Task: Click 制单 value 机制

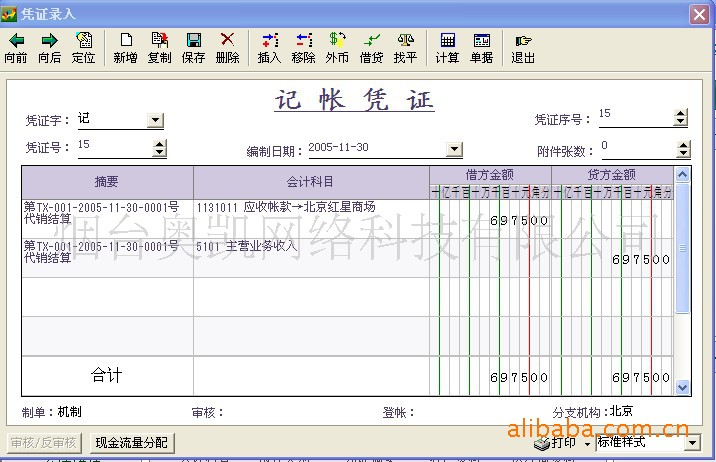Action: tap(69, 412)
